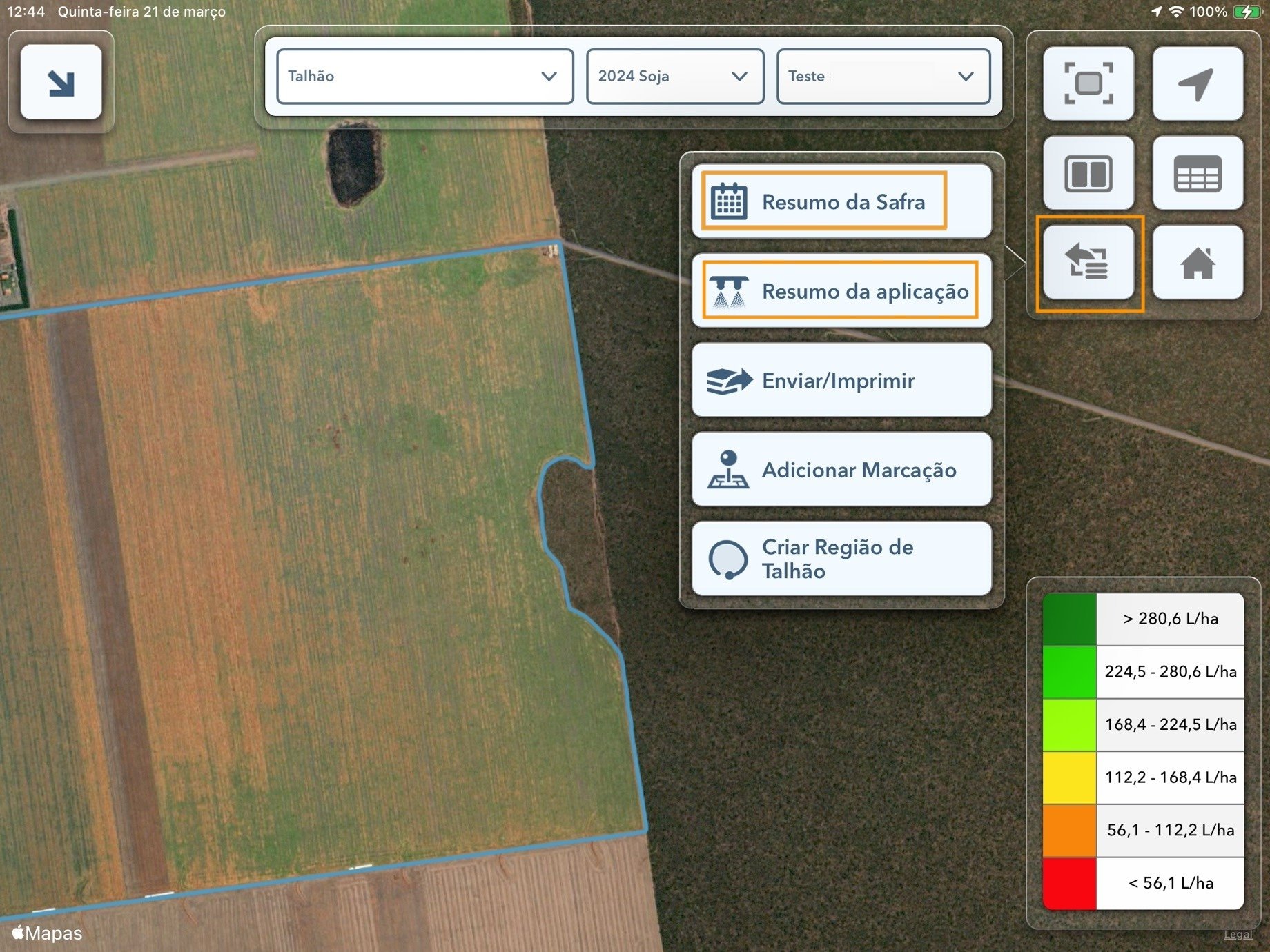Collapse the panel using the diagonal arrow button

point(61,81)
